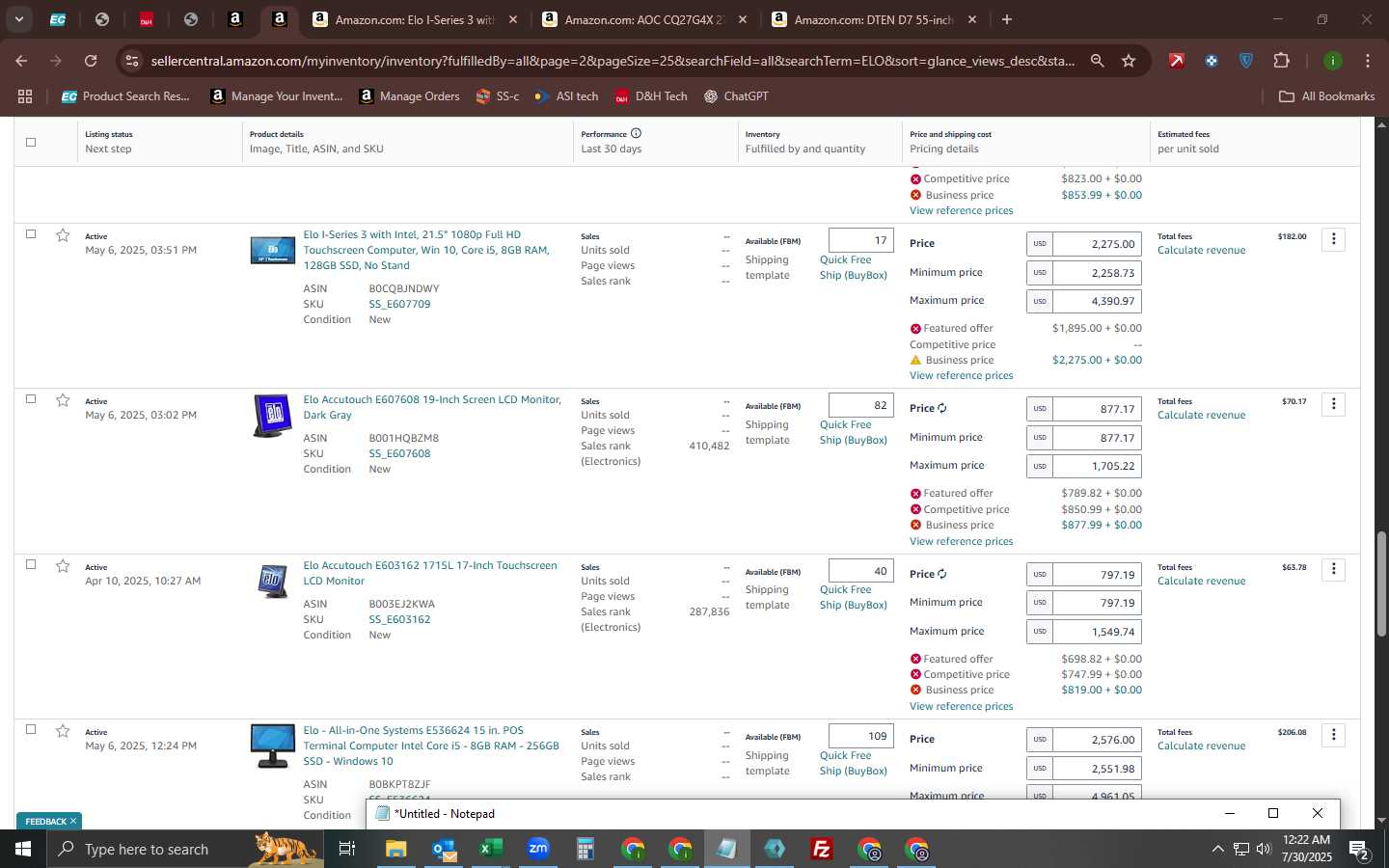
Task: Open Task View on the taskbar
Action: point(346,849)
